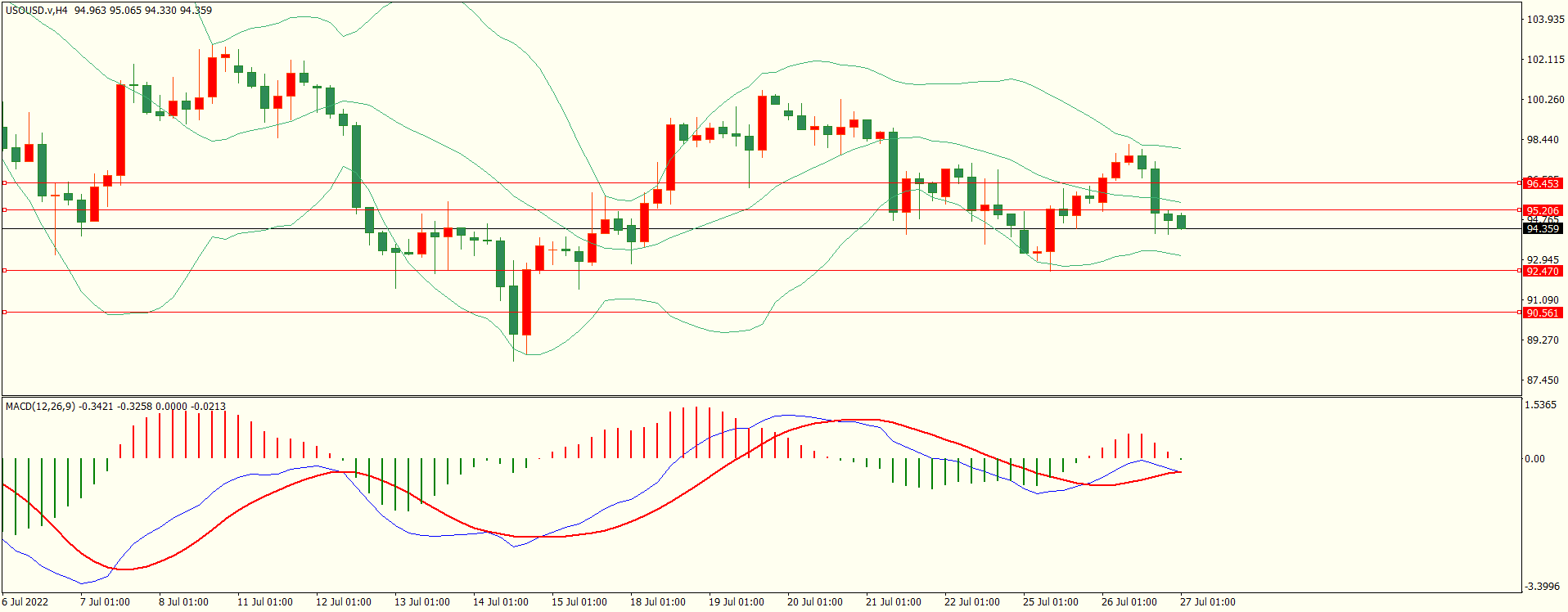Select the red 90.561 price level label
Image resolution: width=1568 pixels, height=612 pixels.
pyautogui.click(x=1543, y=313)
